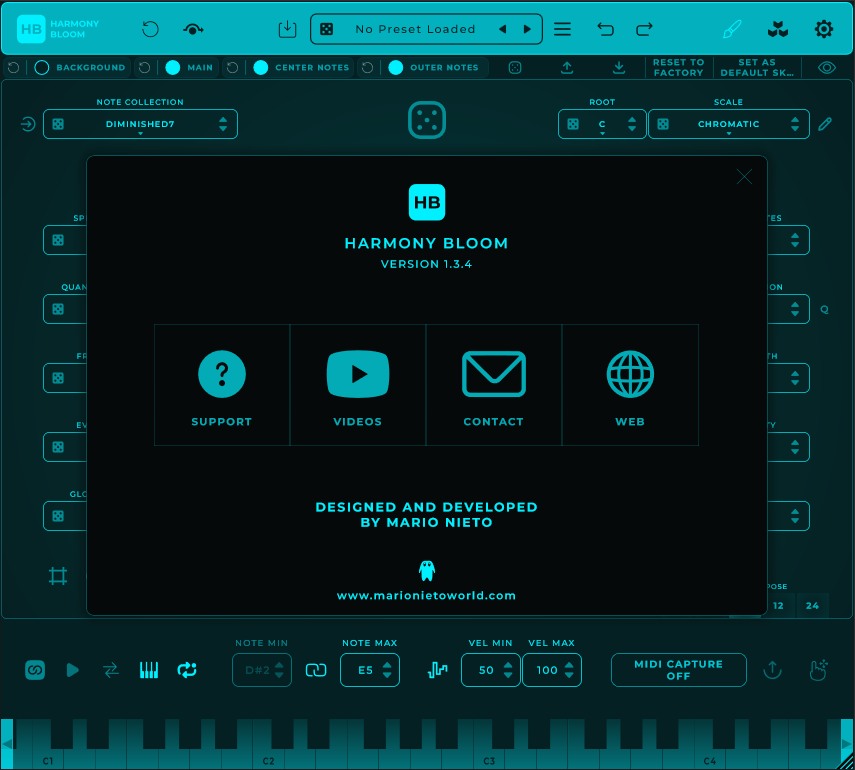Viewport: 855px width, 770px height.
Task: Open the Root note dropdown
Action: pyautogui.click(x=602, y=124)
